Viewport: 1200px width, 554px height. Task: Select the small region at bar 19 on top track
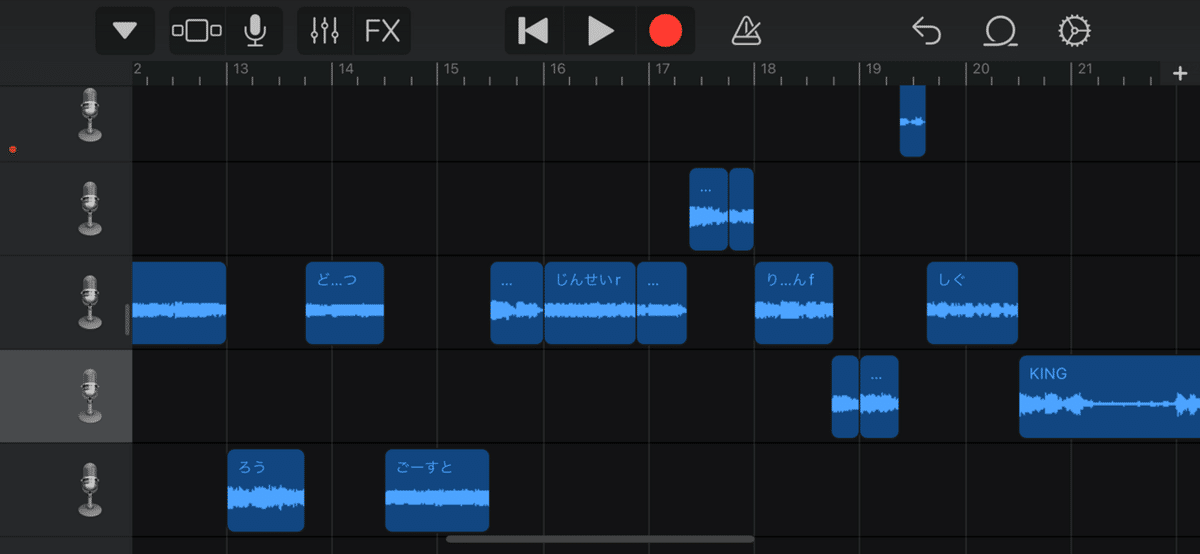tap(912, 121)
